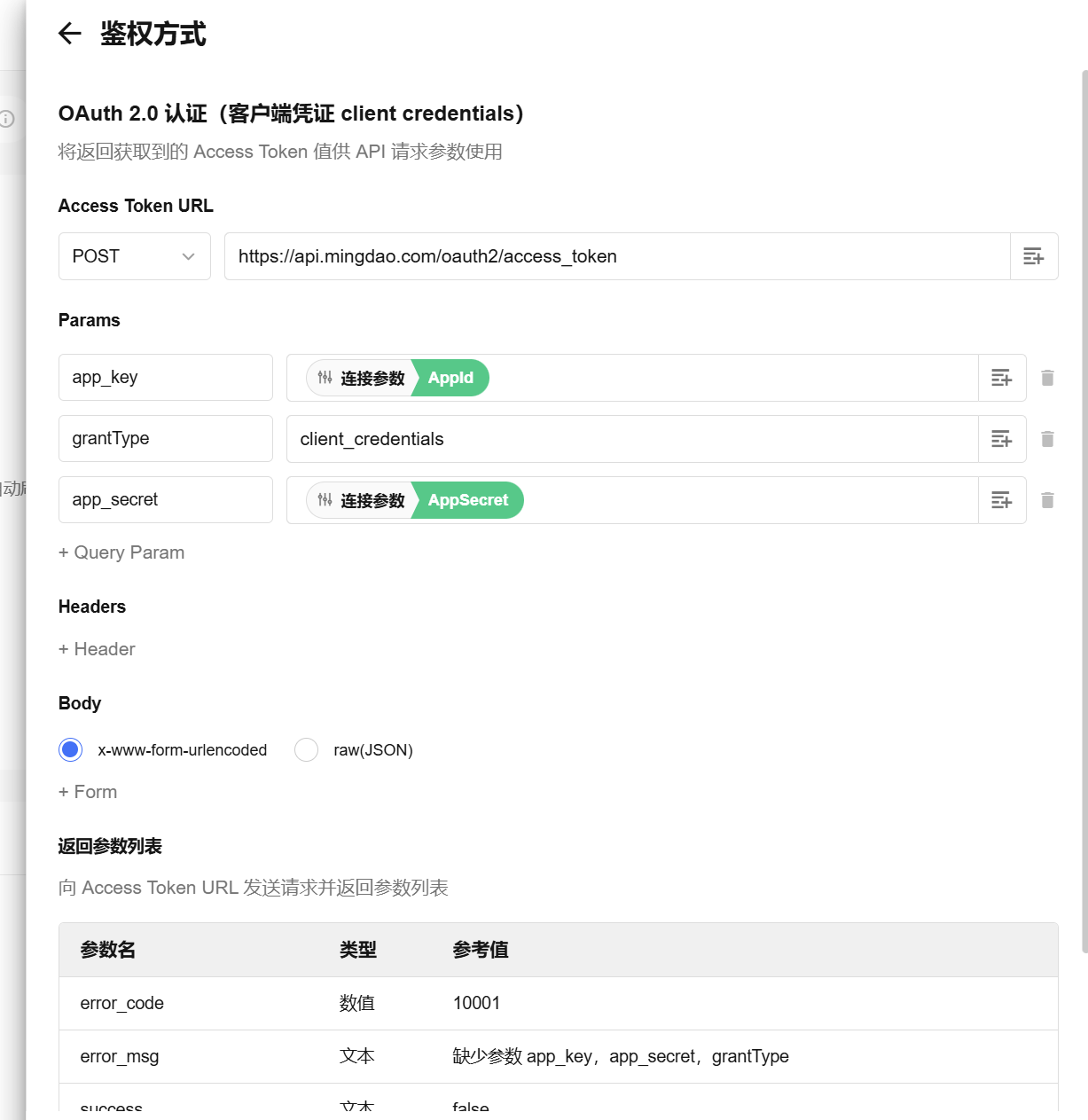Click + Form to add form field
This screenshot has width=1088, height=1120.
87,791
